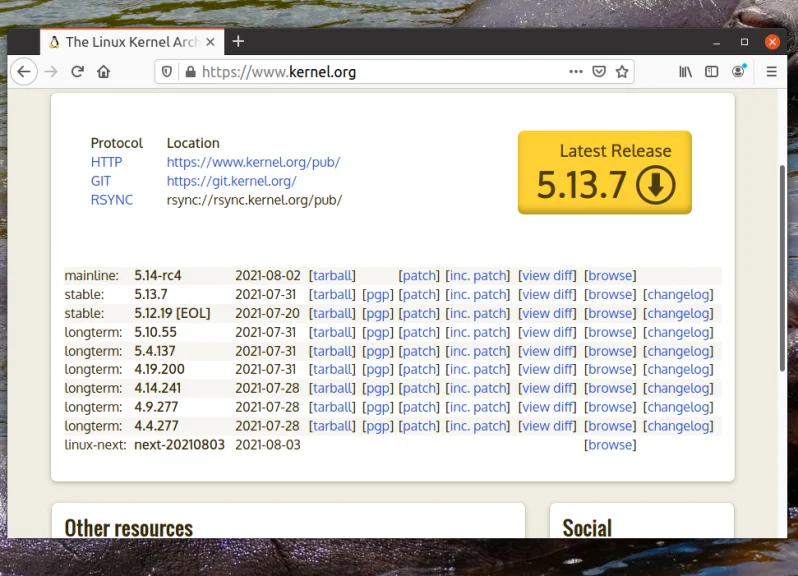Screen dimensions: 798x576
Task: Open mainline 5.14-rc4 patch link
Action: [x=419, y=276]
